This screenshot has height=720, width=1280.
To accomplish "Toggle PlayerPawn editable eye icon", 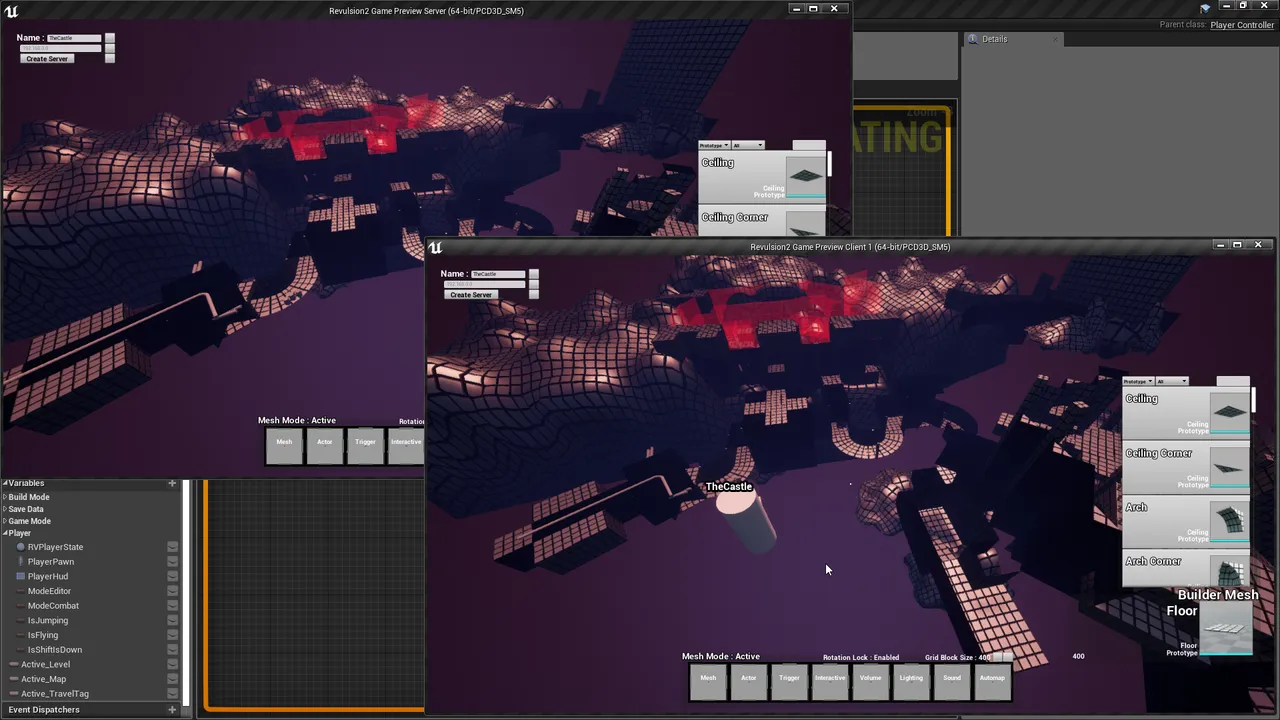I will 173,562.
